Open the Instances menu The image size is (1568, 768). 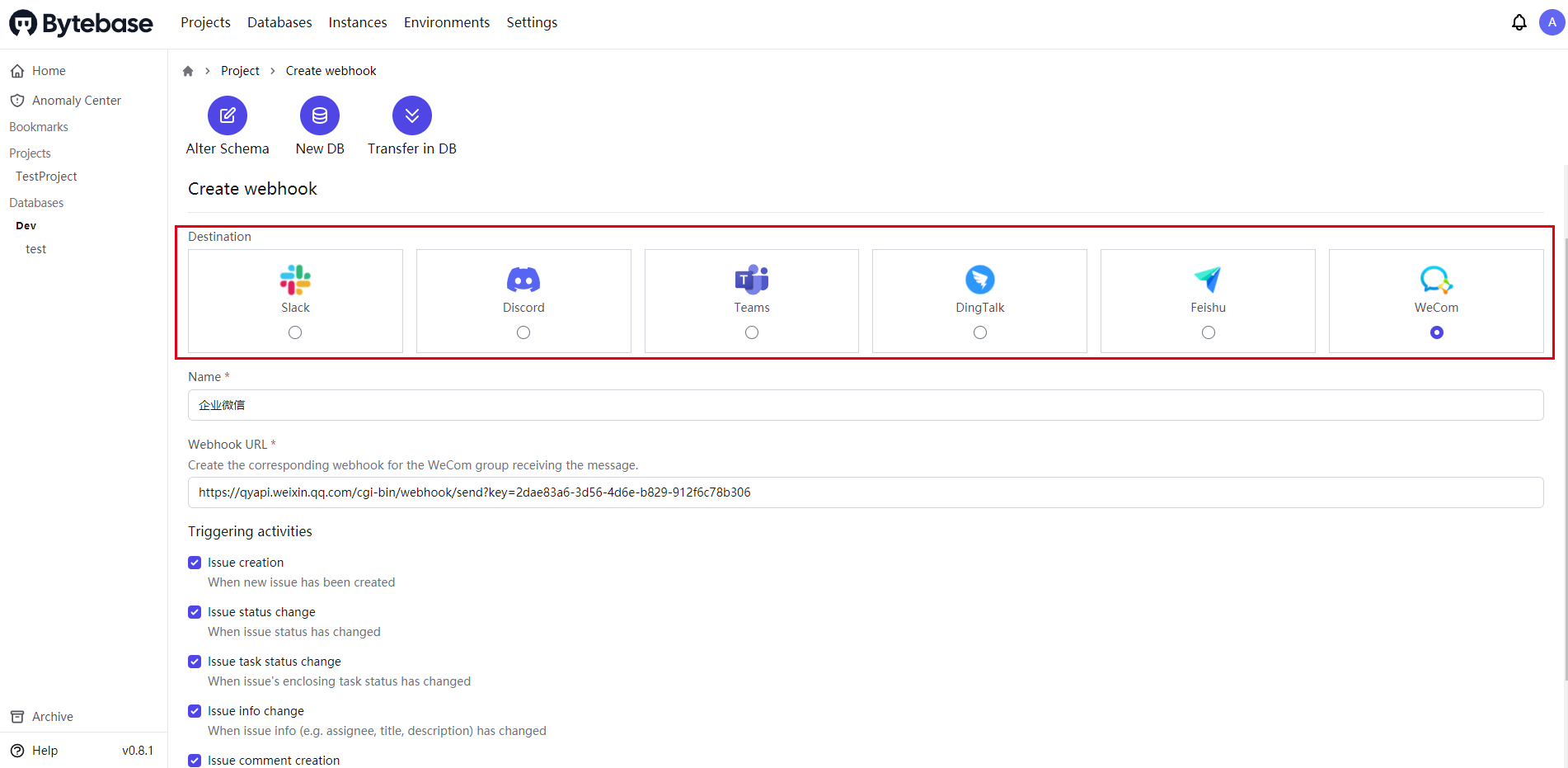tap(358, 23)
